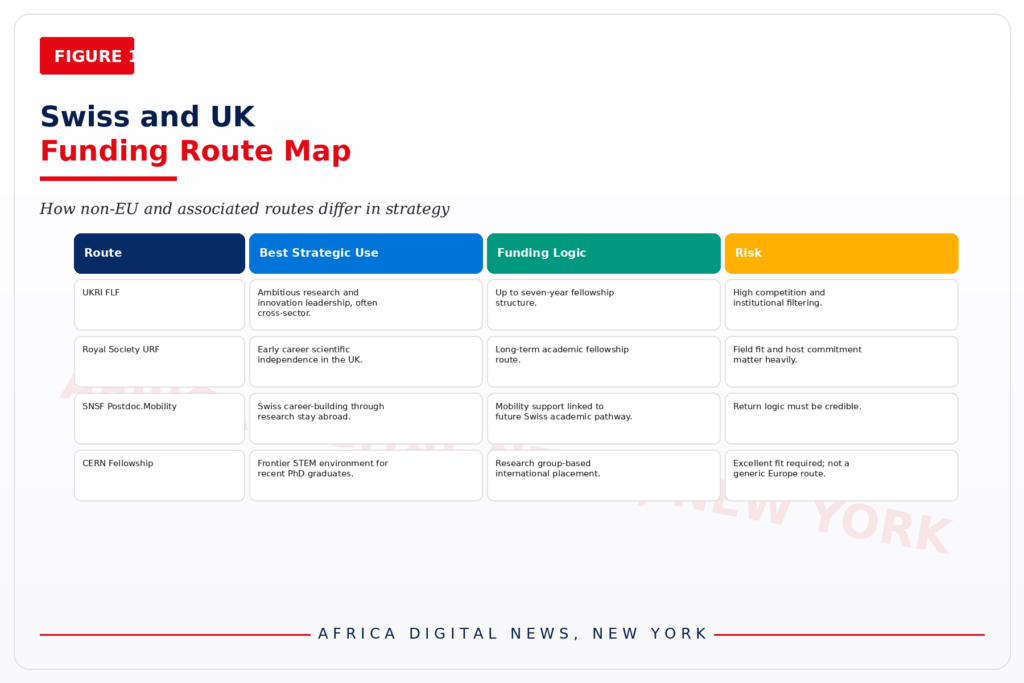The width and height of the screenshot is (1024, 683).
Task: Select the excellent fit required cell
Action: click(x=841, y=475)
